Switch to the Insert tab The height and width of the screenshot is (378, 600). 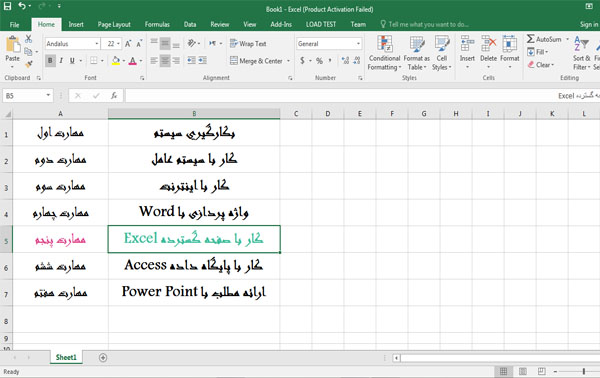tap(76, 24)
